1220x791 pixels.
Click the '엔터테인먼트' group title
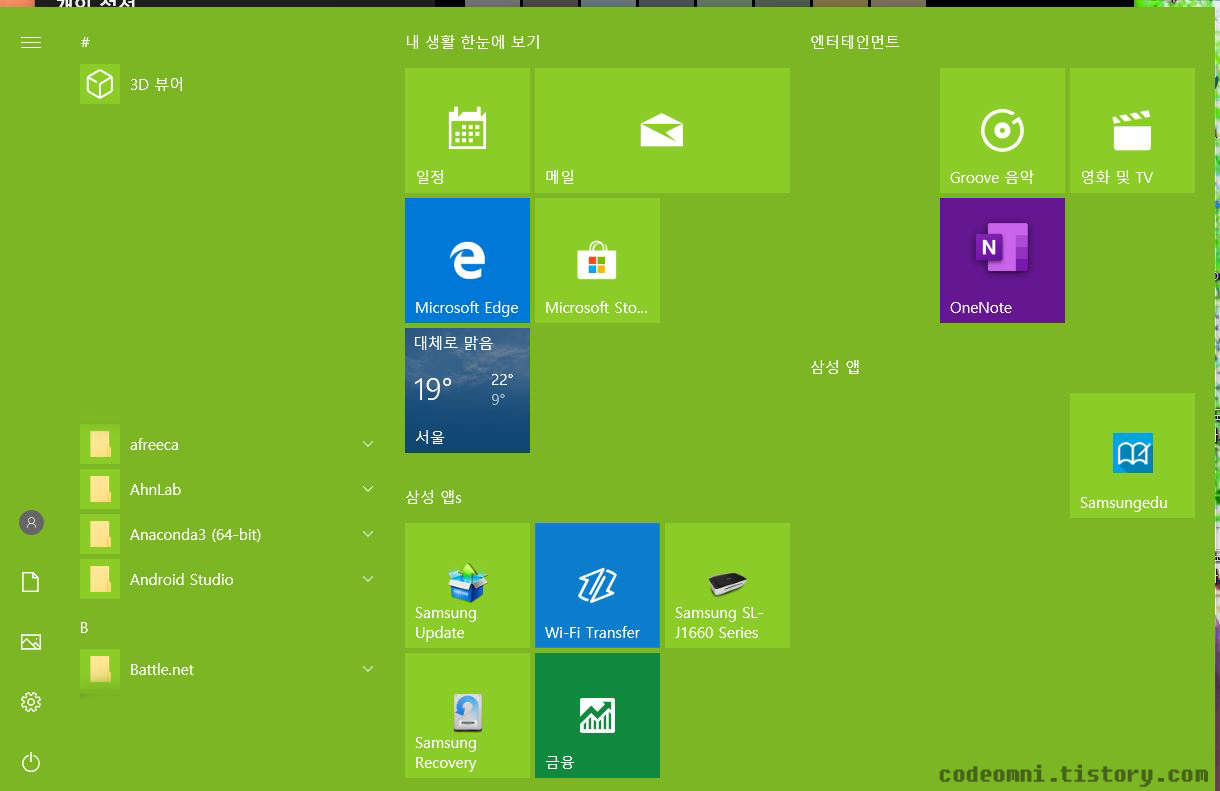(x=855, y=42)
